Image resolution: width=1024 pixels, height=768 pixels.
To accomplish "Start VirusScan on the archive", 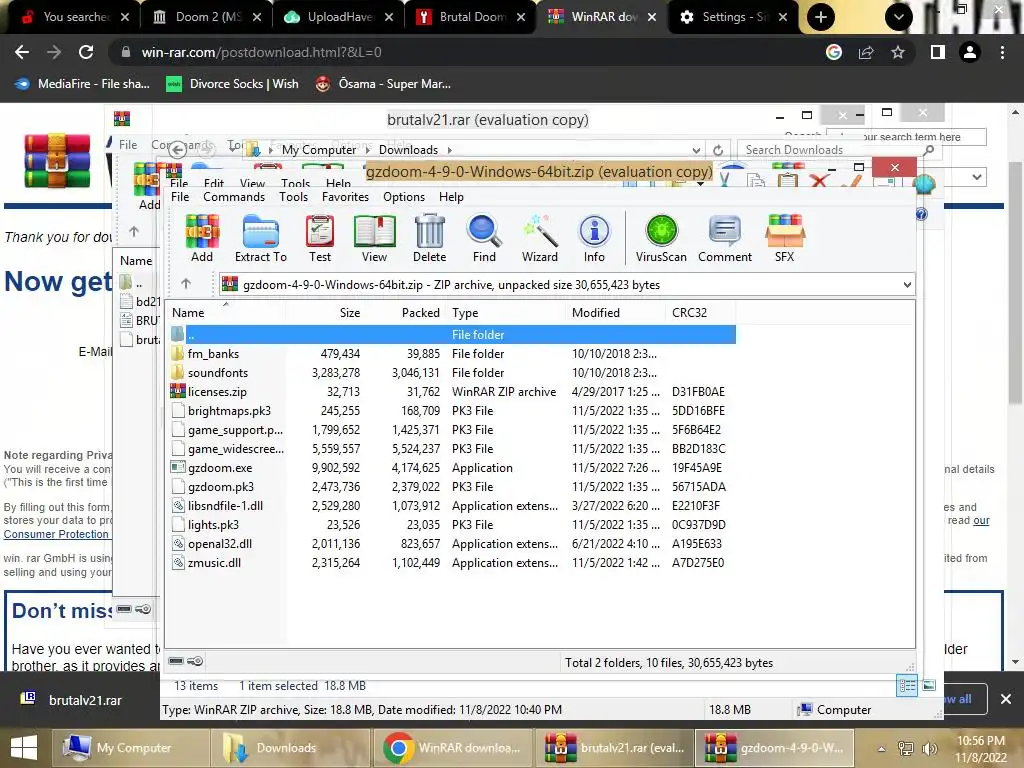I will [x=661, y=238].
